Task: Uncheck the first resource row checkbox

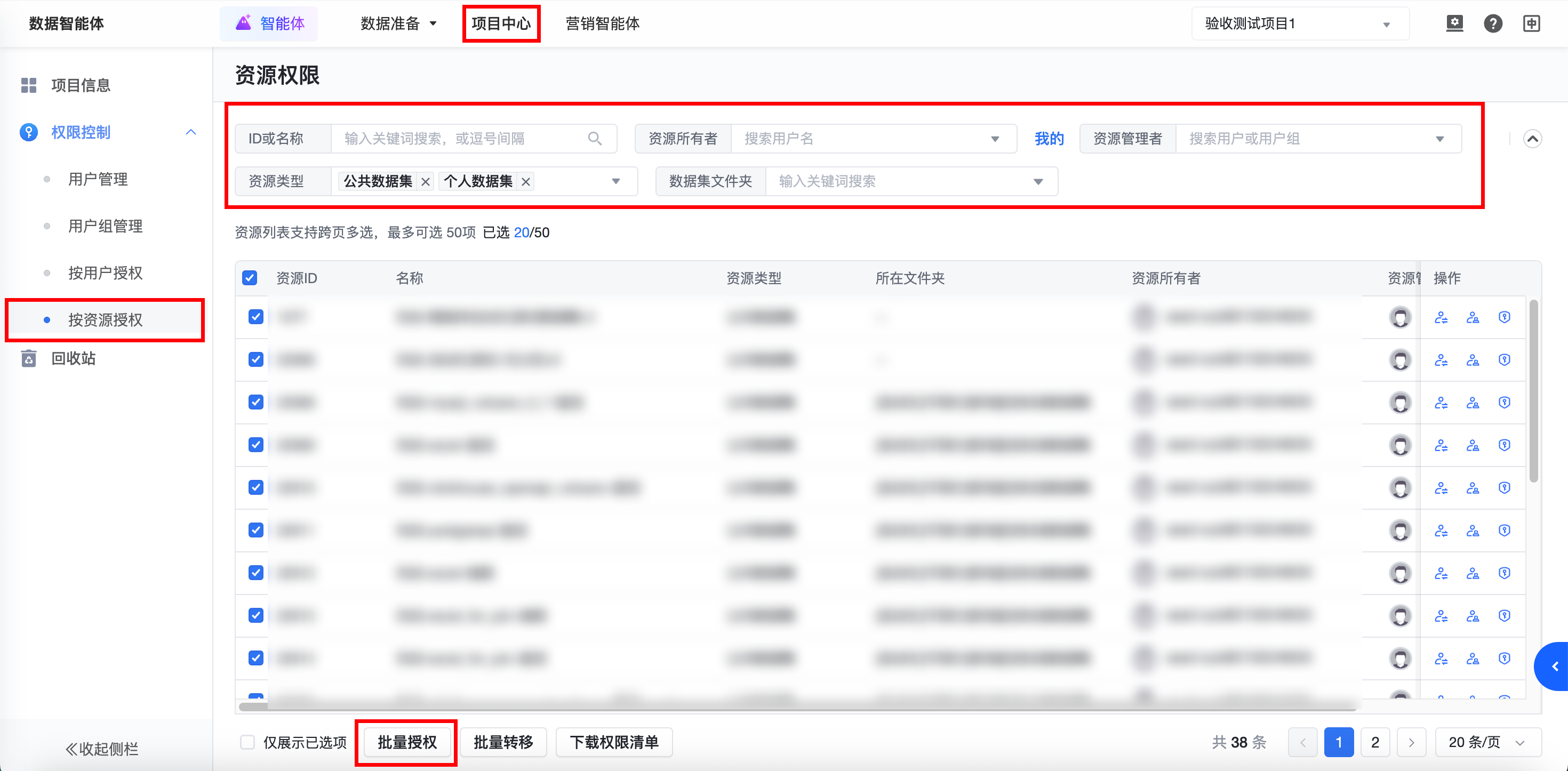Action: click(x=255, y=317)
